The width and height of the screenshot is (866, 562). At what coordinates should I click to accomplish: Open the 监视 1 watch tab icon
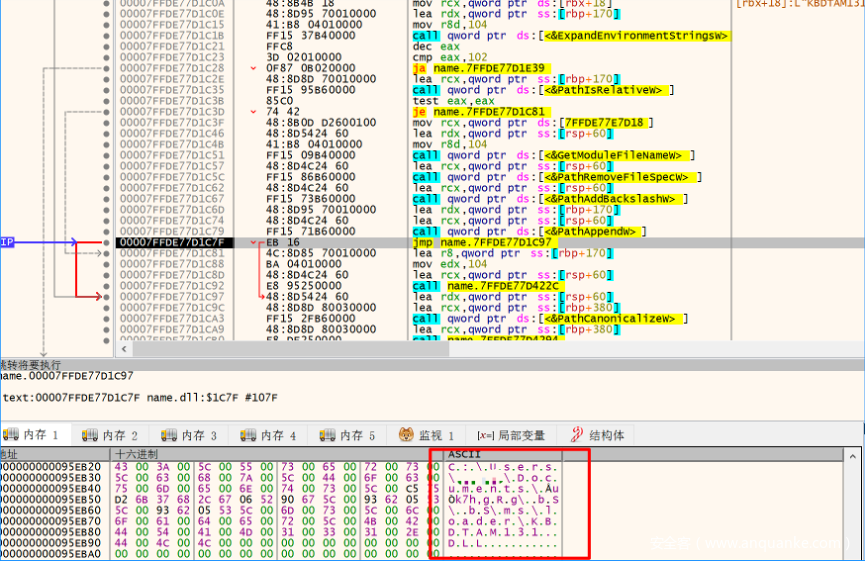click(407, 435)
